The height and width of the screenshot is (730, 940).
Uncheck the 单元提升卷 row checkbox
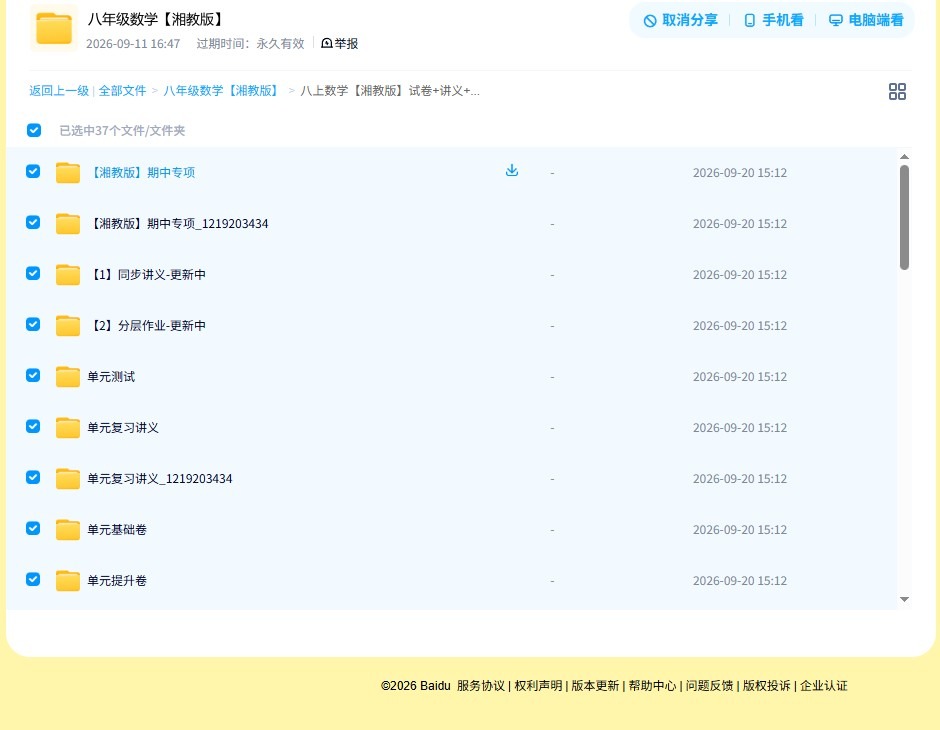click(33, 579)
